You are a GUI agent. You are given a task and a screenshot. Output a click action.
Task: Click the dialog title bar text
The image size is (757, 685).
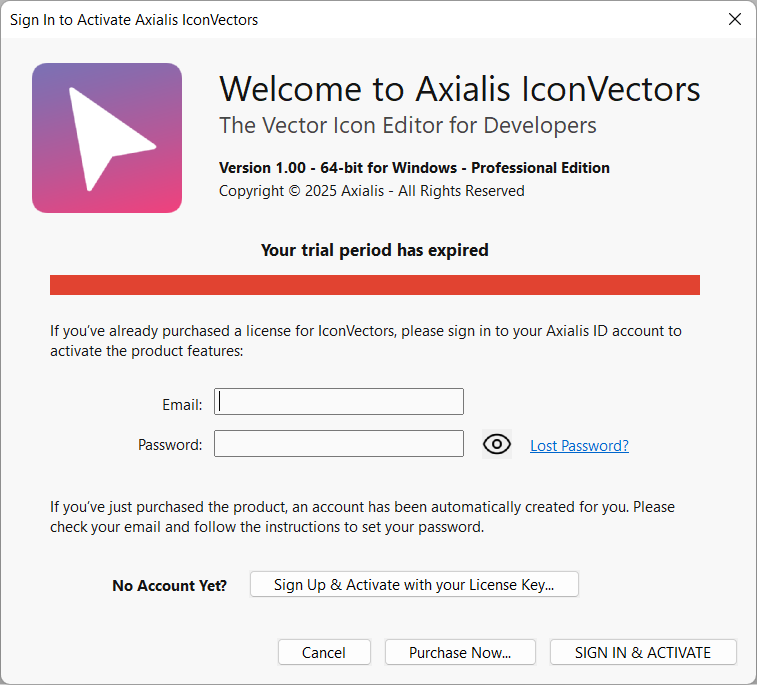(134, 20)
